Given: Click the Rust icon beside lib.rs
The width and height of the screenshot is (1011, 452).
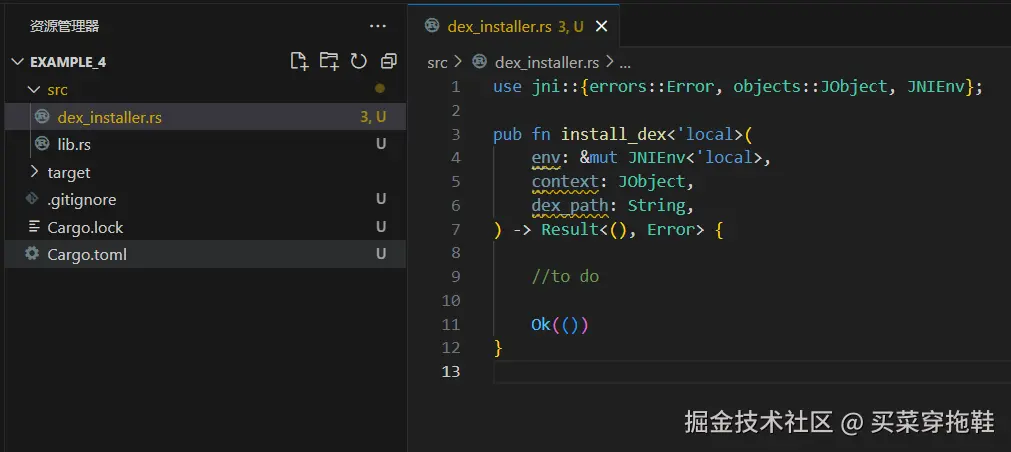Looking at the screenshot, I should tap(42, 143).
